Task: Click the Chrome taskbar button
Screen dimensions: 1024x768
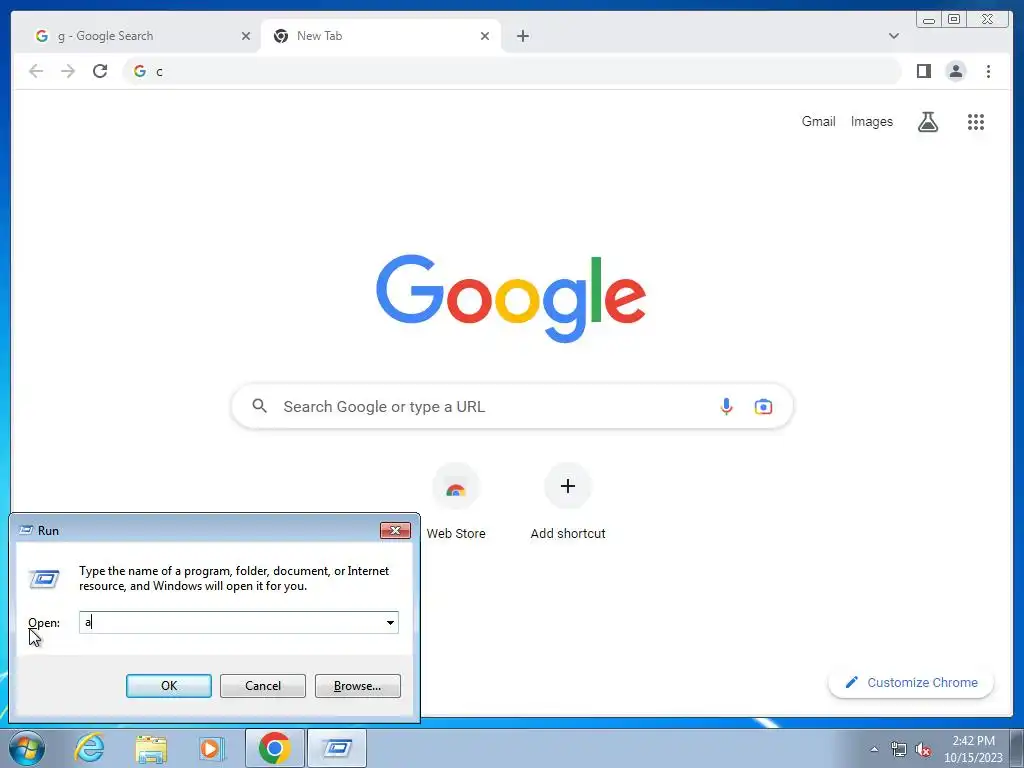Action: pyautogui.click(x=274, y=748)
